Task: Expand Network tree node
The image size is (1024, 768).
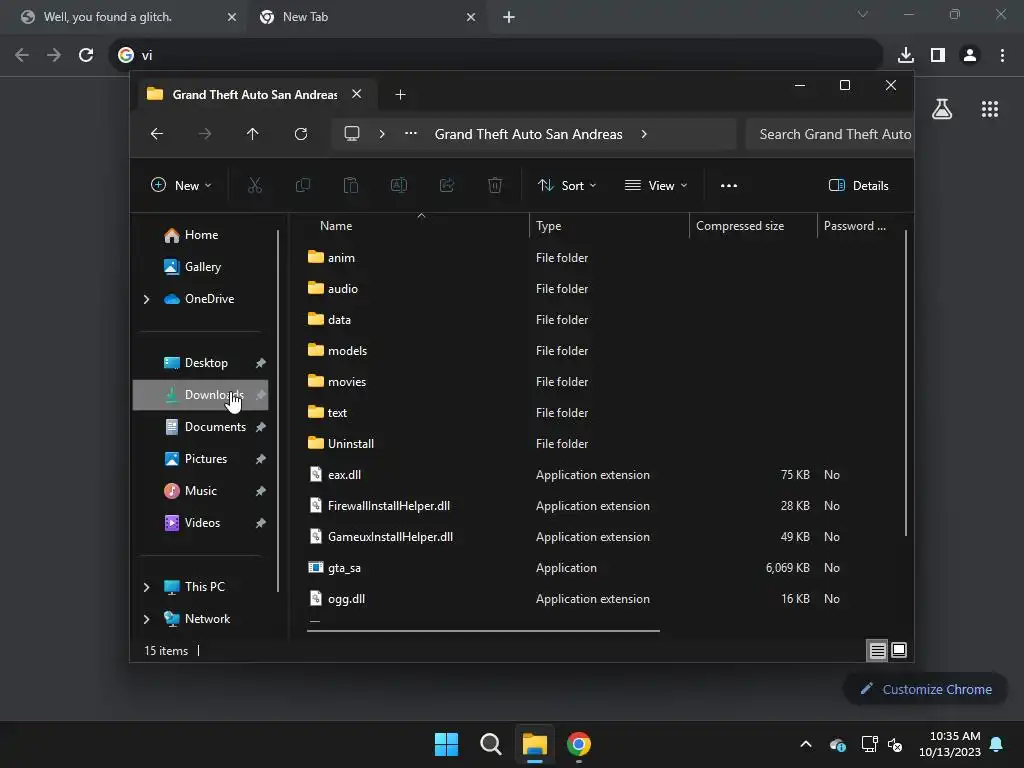Action: [x=146, y=619]
